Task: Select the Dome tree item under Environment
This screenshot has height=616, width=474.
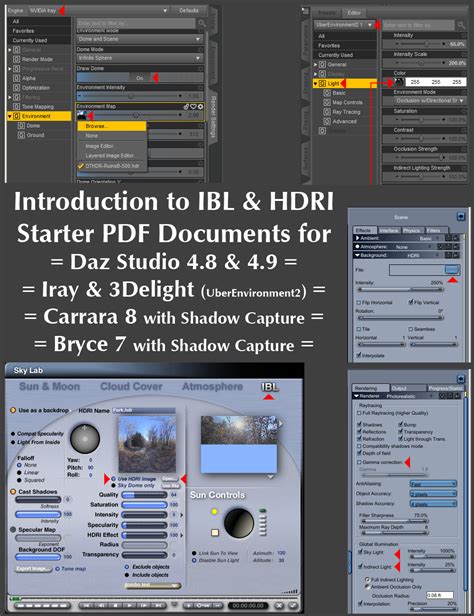Action: [x=33, y=126]
